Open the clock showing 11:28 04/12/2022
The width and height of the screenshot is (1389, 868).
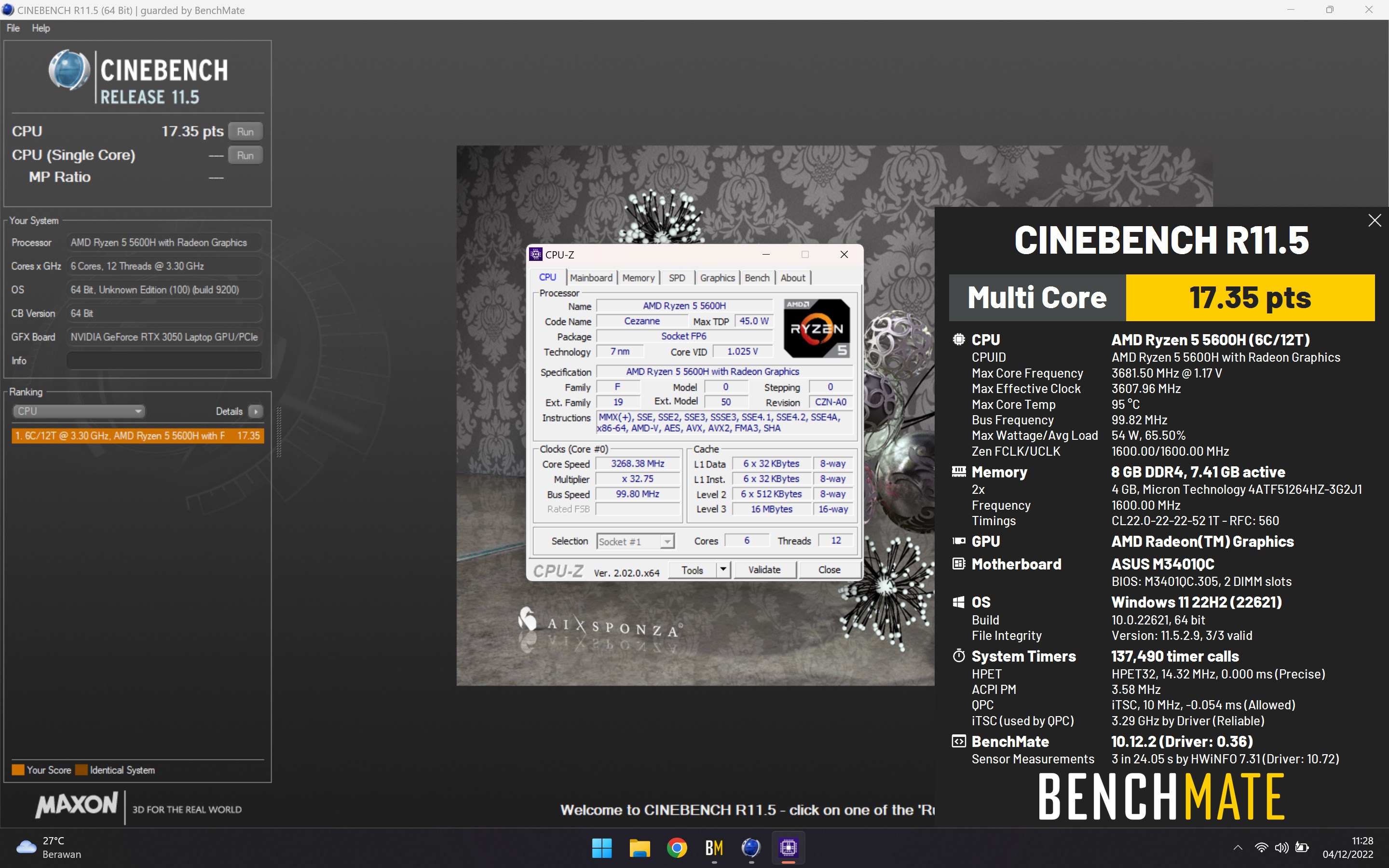(x=1348, y=847)
